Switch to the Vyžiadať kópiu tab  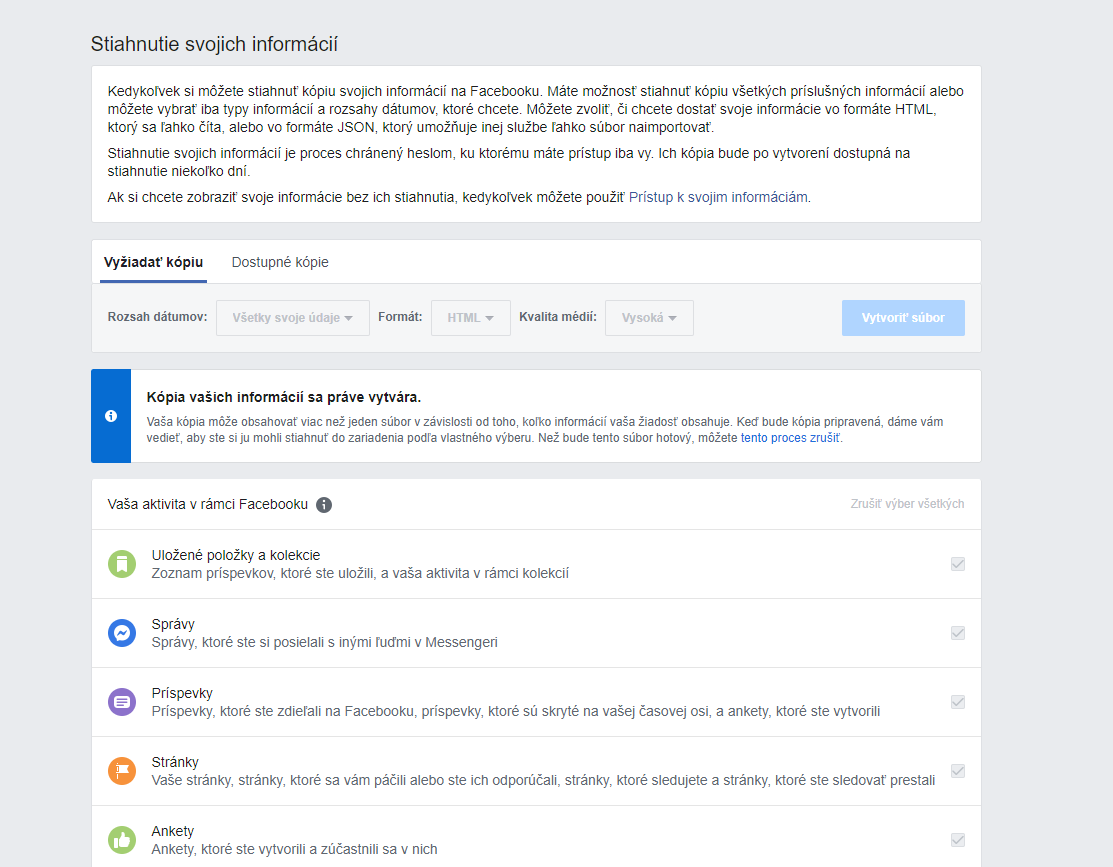[153, 262]
